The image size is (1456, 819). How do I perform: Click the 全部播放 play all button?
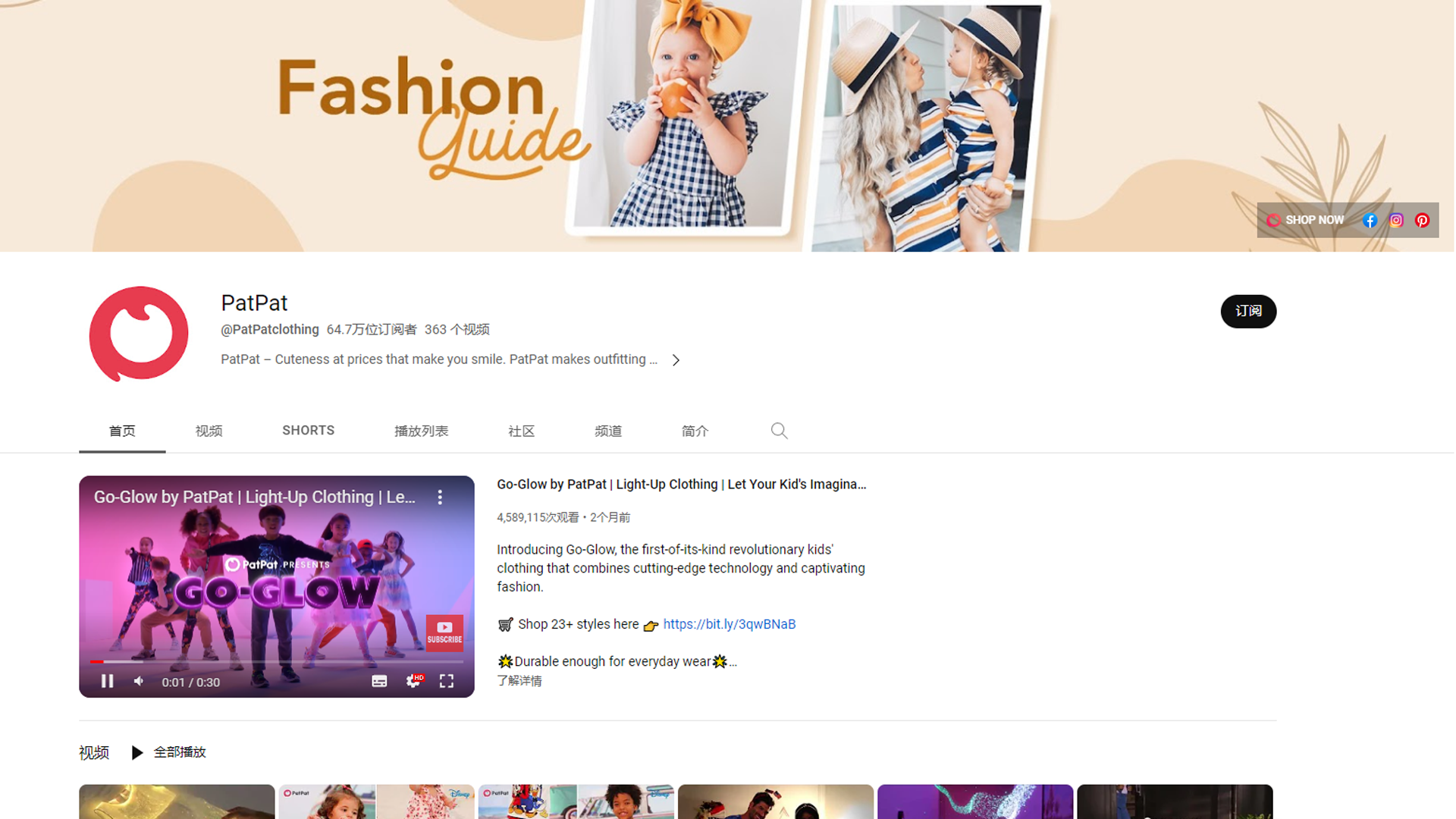click(x=169, y=752)
